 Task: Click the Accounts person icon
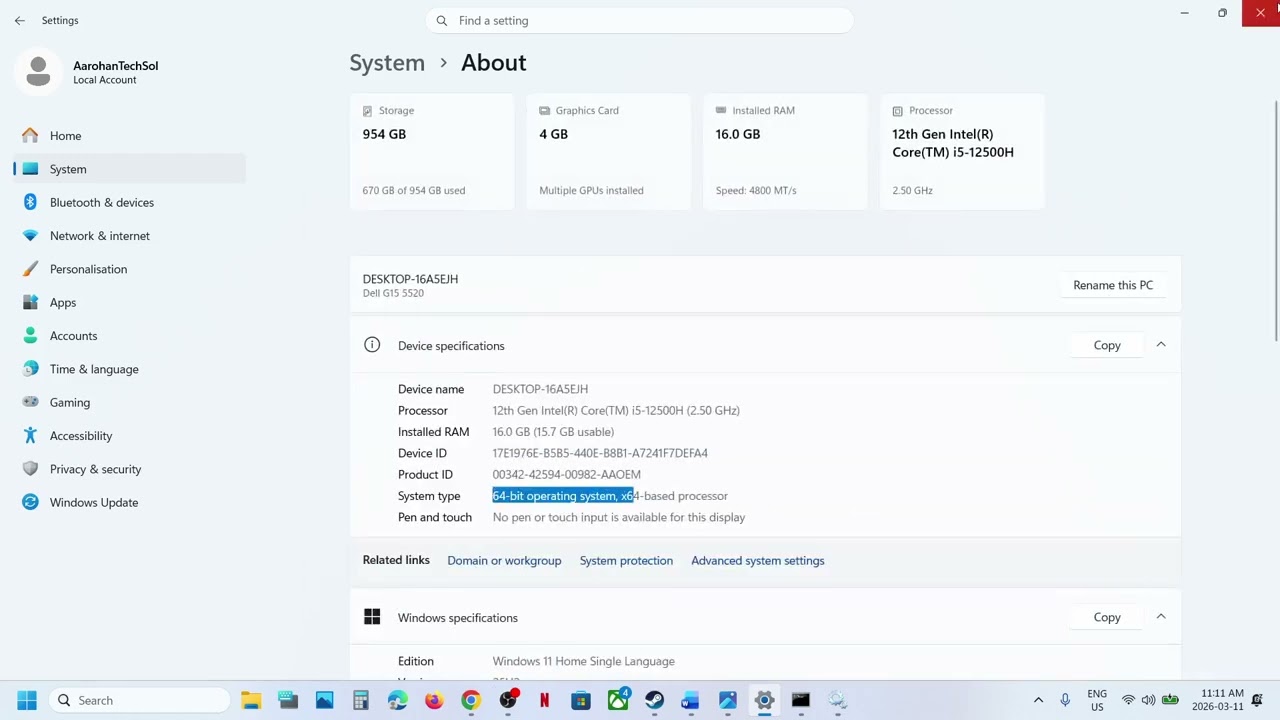click(x=30, y=336)
